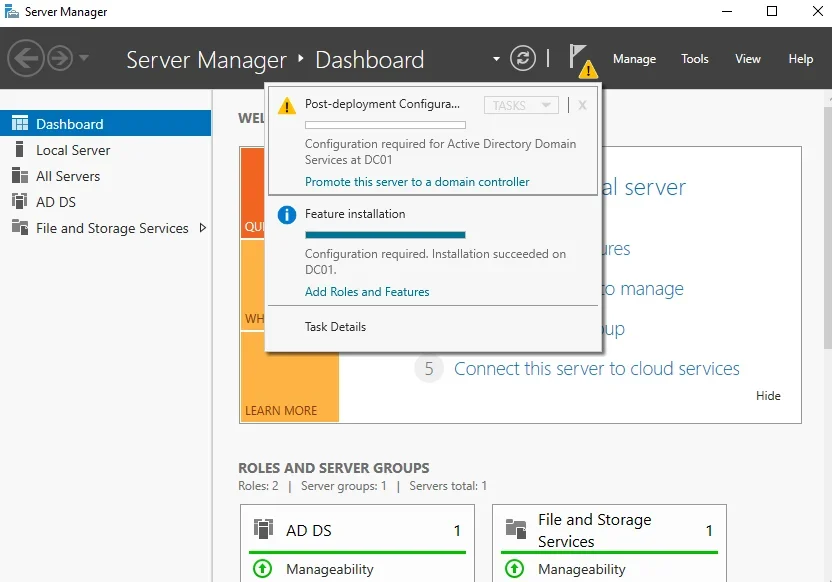This screenshot has width=832, height=582.
Task: Click the green AD DS Manageability status icon
Action: [262, 569]
